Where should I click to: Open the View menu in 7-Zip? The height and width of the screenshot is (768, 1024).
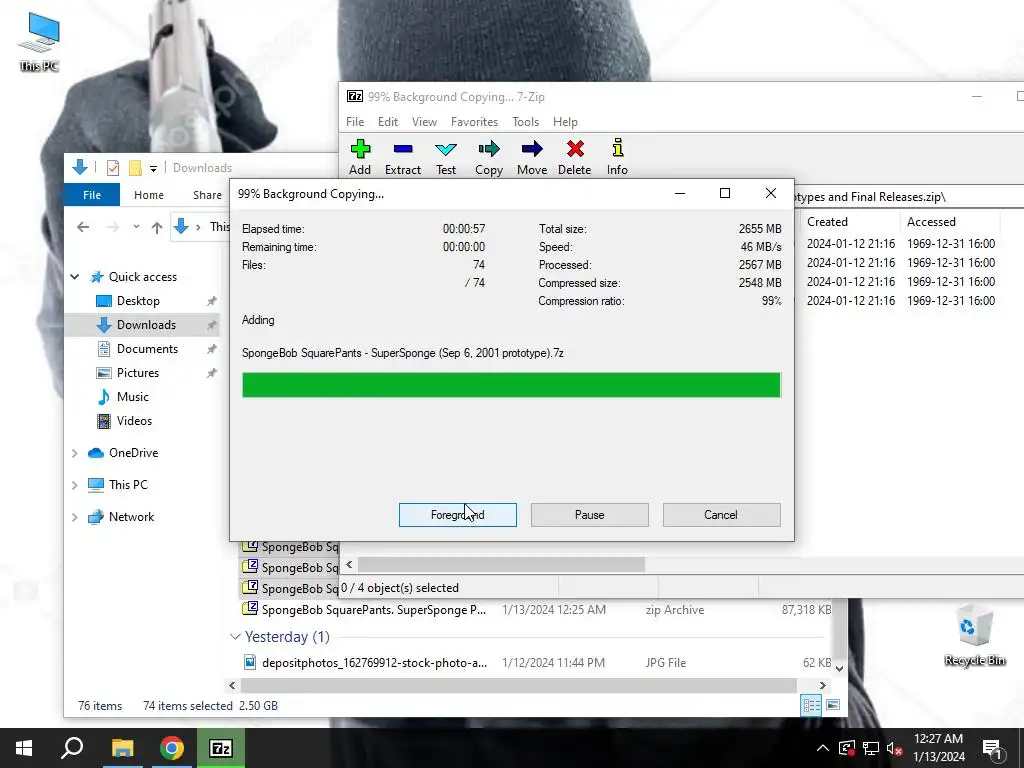(x=424, y=121)
